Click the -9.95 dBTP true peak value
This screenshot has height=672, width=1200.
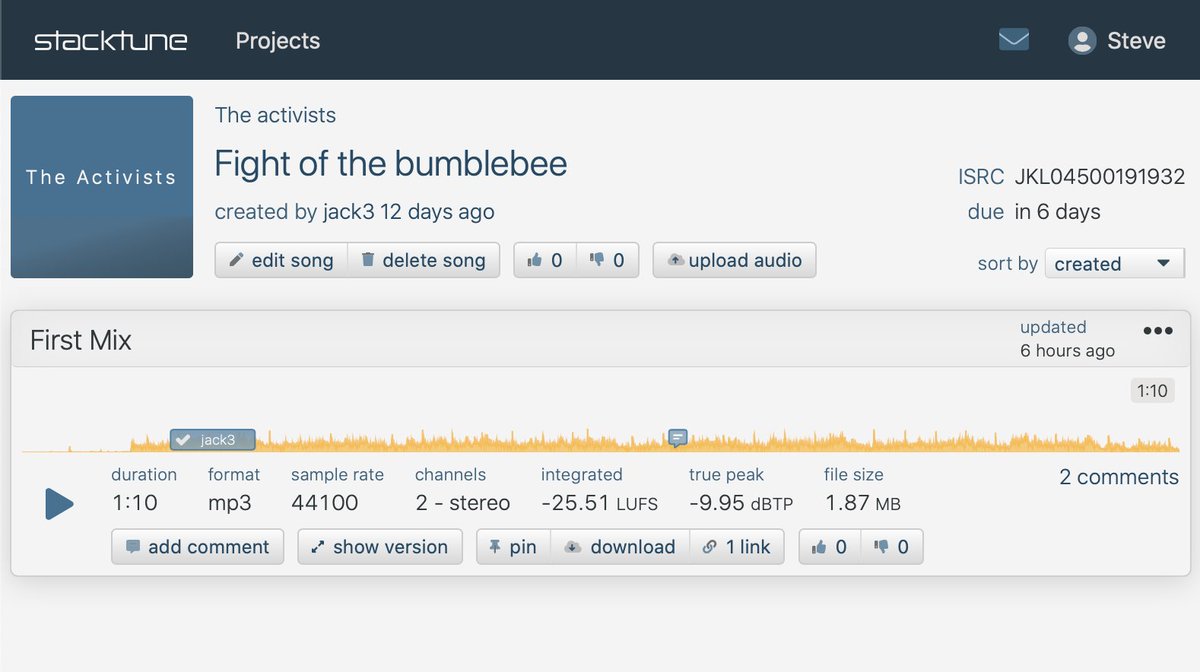(741, 503)
